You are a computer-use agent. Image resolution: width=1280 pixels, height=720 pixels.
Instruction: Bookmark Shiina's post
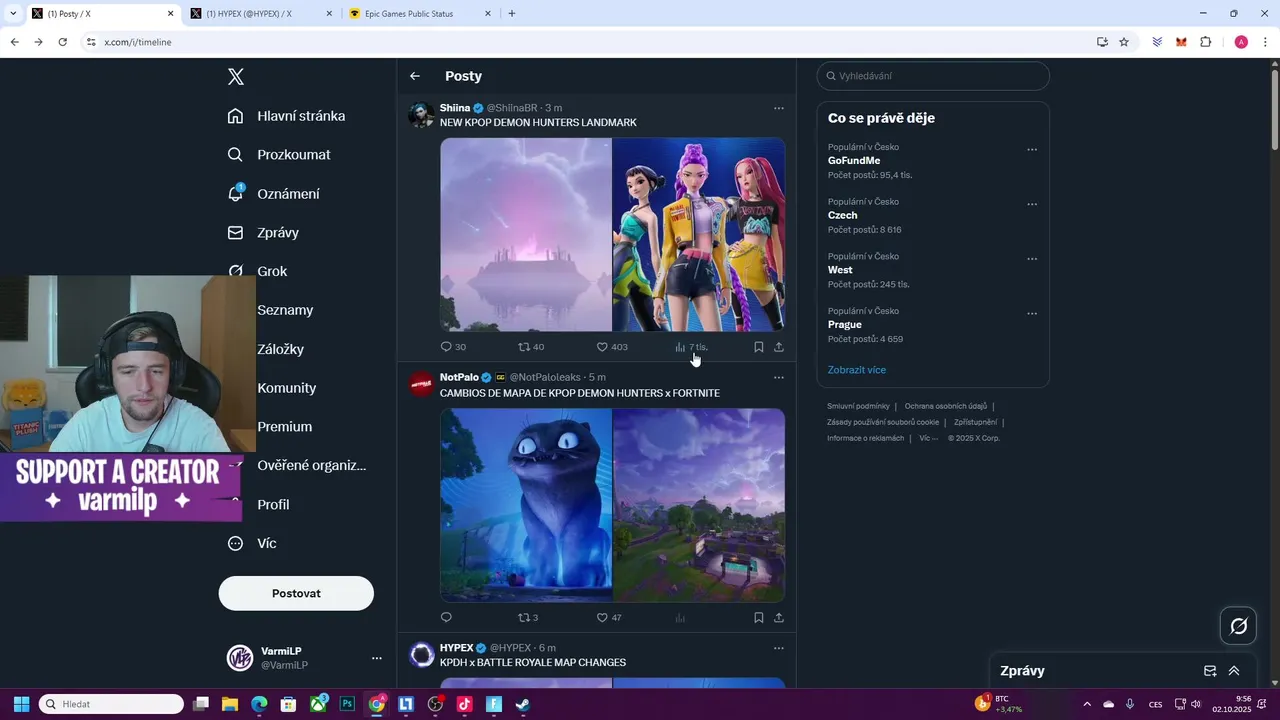pyautogui.click(x=758, y=347)
